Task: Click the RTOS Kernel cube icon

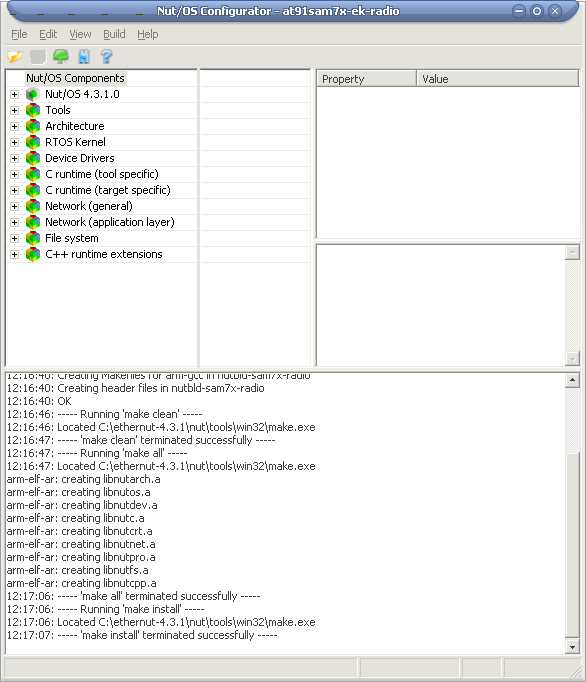Action: (33, 142)
